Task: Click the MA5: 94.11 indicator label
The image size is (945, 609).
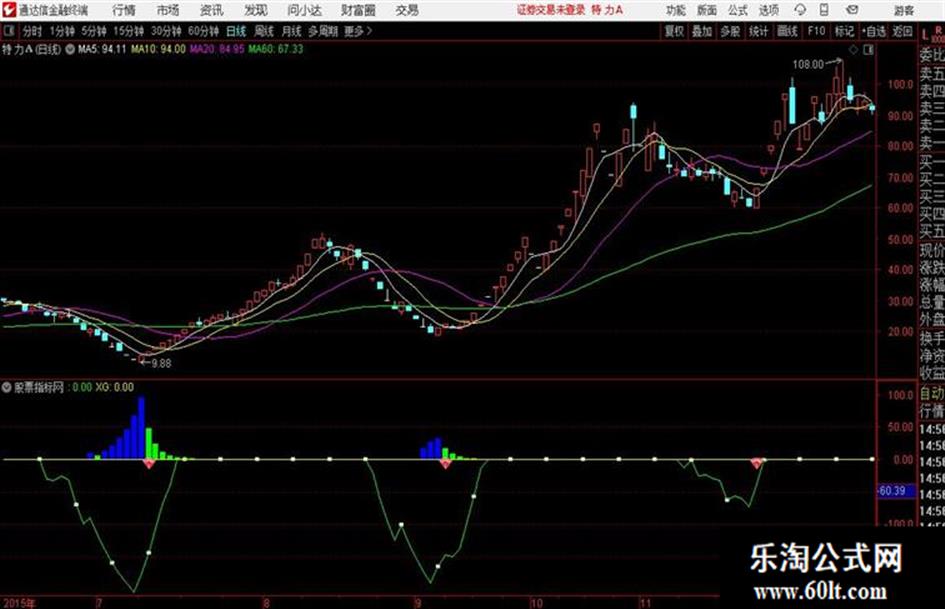Action: point(102,49)
